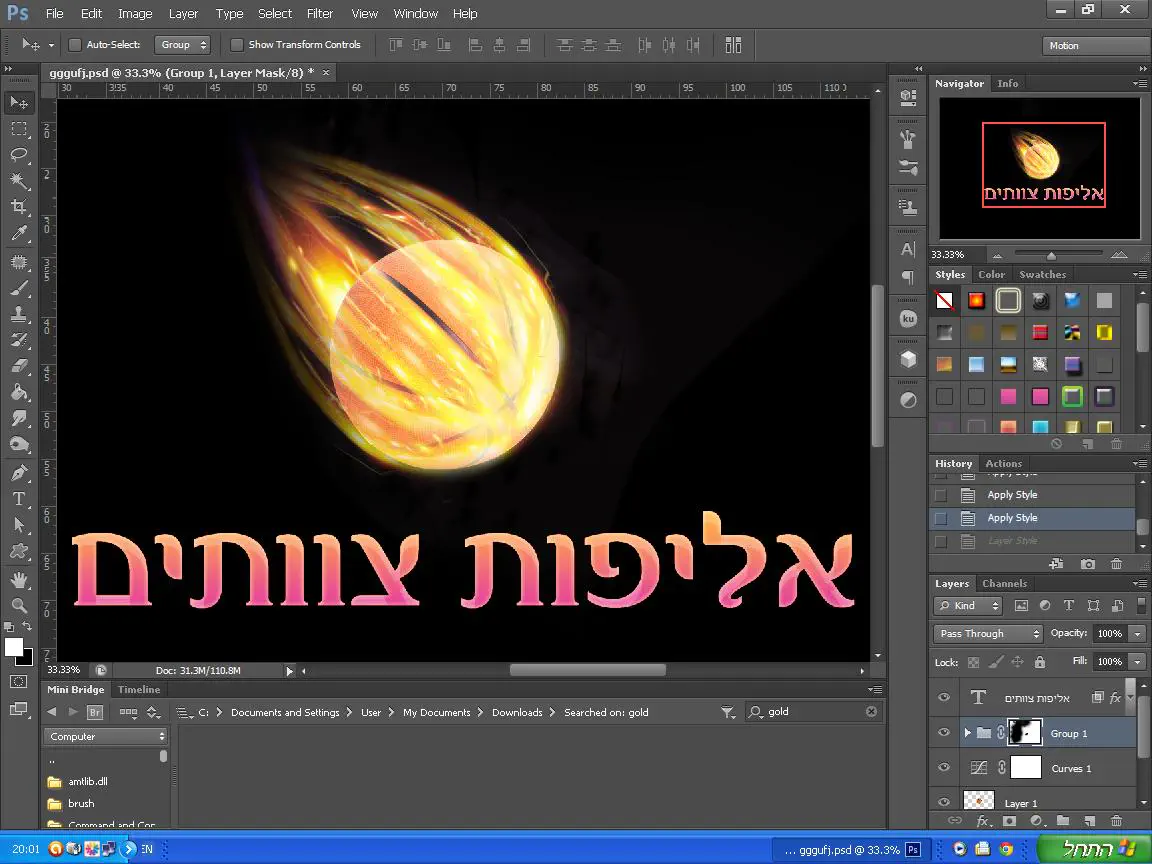Image resolution: width=1152 pixels, height=864 pixels.
Task: Enable the Auto-Select checkbox
Action: pos(75,45)
